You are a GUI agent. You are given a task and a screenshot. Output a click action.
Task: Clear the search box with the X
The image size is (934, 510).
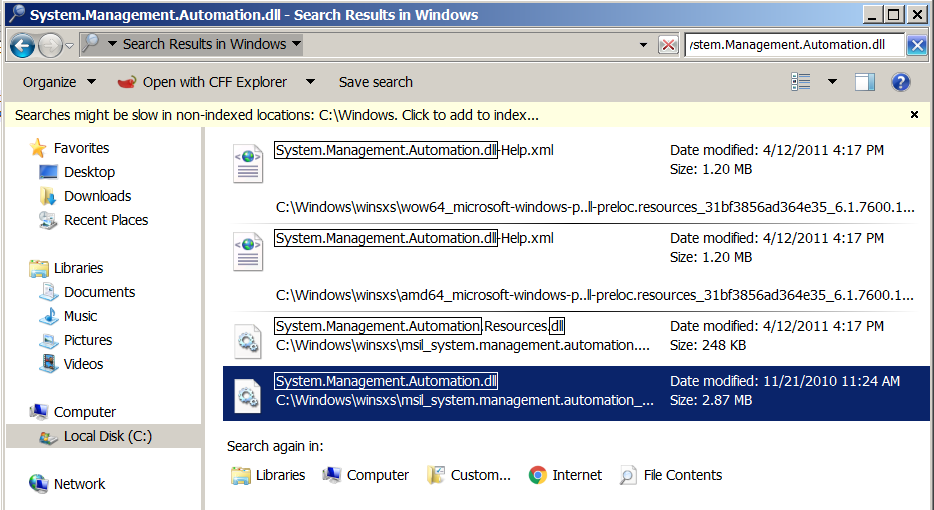click(917, 45)
